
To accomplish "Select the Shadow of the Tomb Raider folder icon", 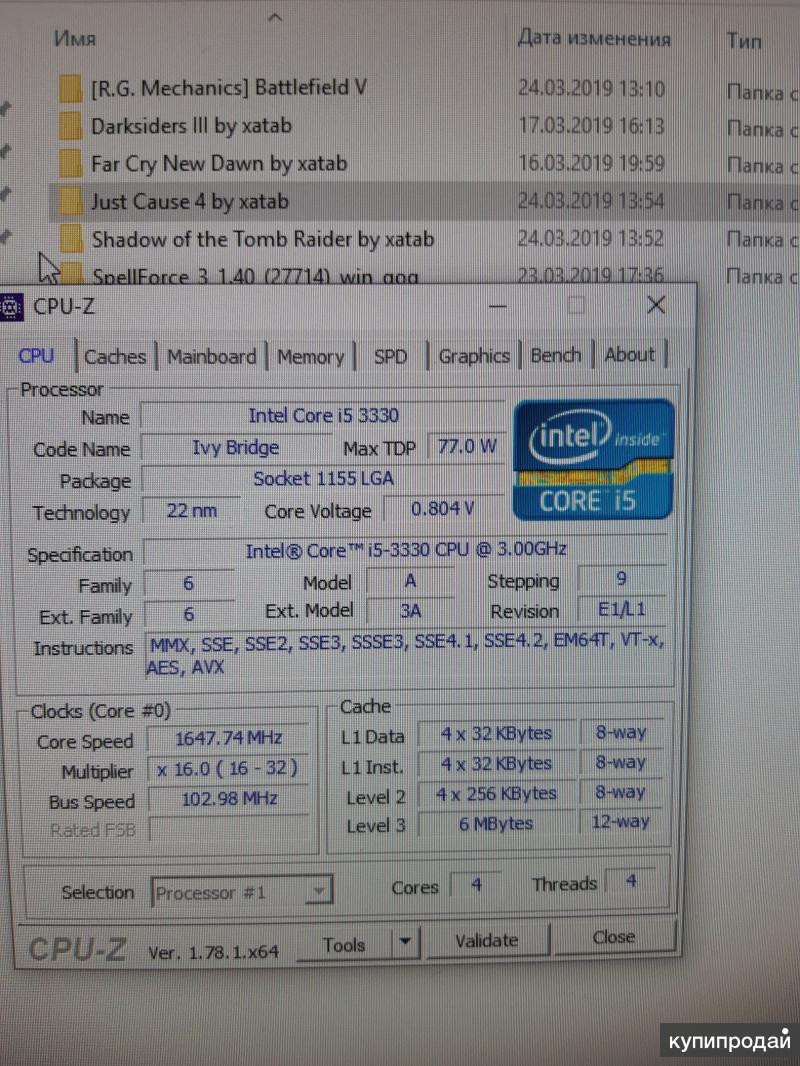I will click(x=70, y=239).
